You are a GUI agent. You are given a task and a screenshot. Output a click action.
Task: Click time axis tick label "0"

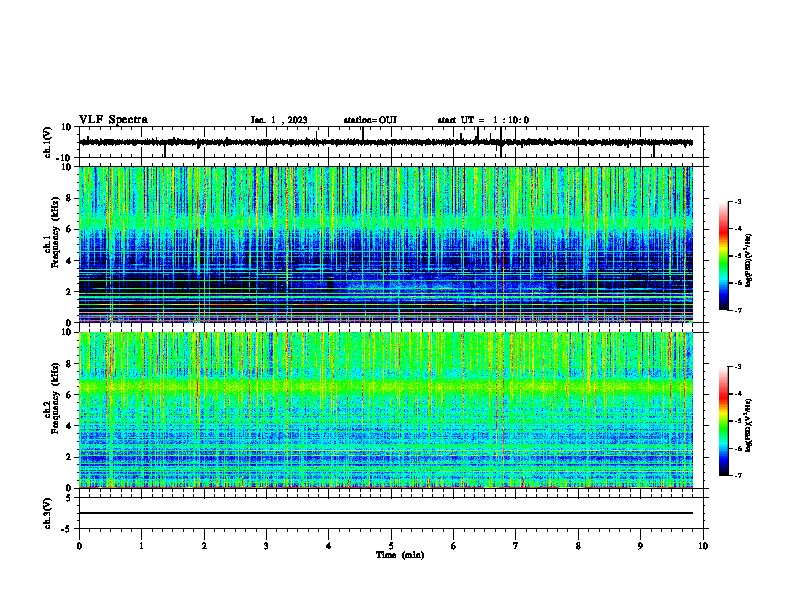pyautogui.click(x=79, y=546)
